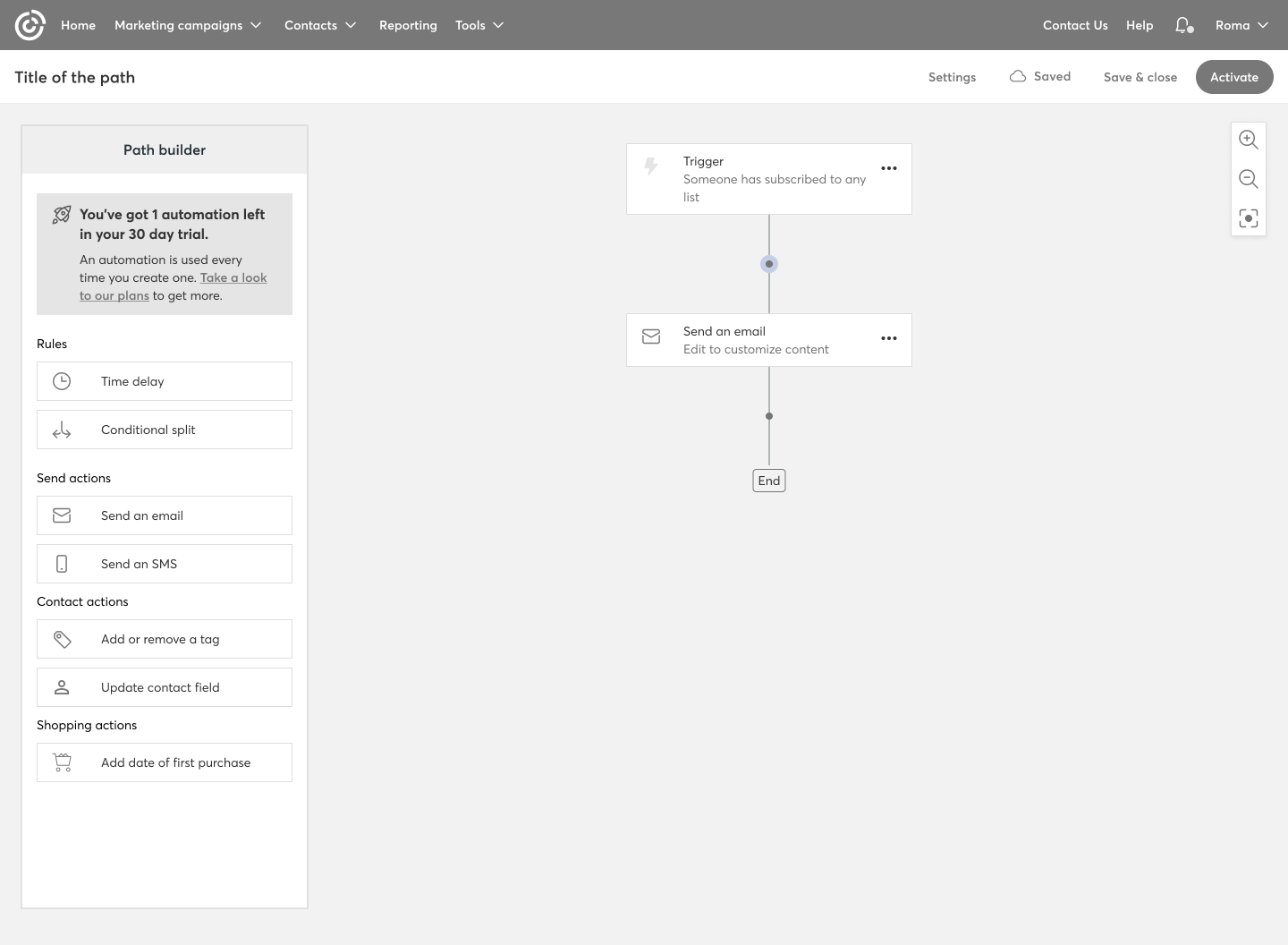The image size is (1288, 945).
Task: Click the zoom out magnifier icon
Action: [1248, 179]
